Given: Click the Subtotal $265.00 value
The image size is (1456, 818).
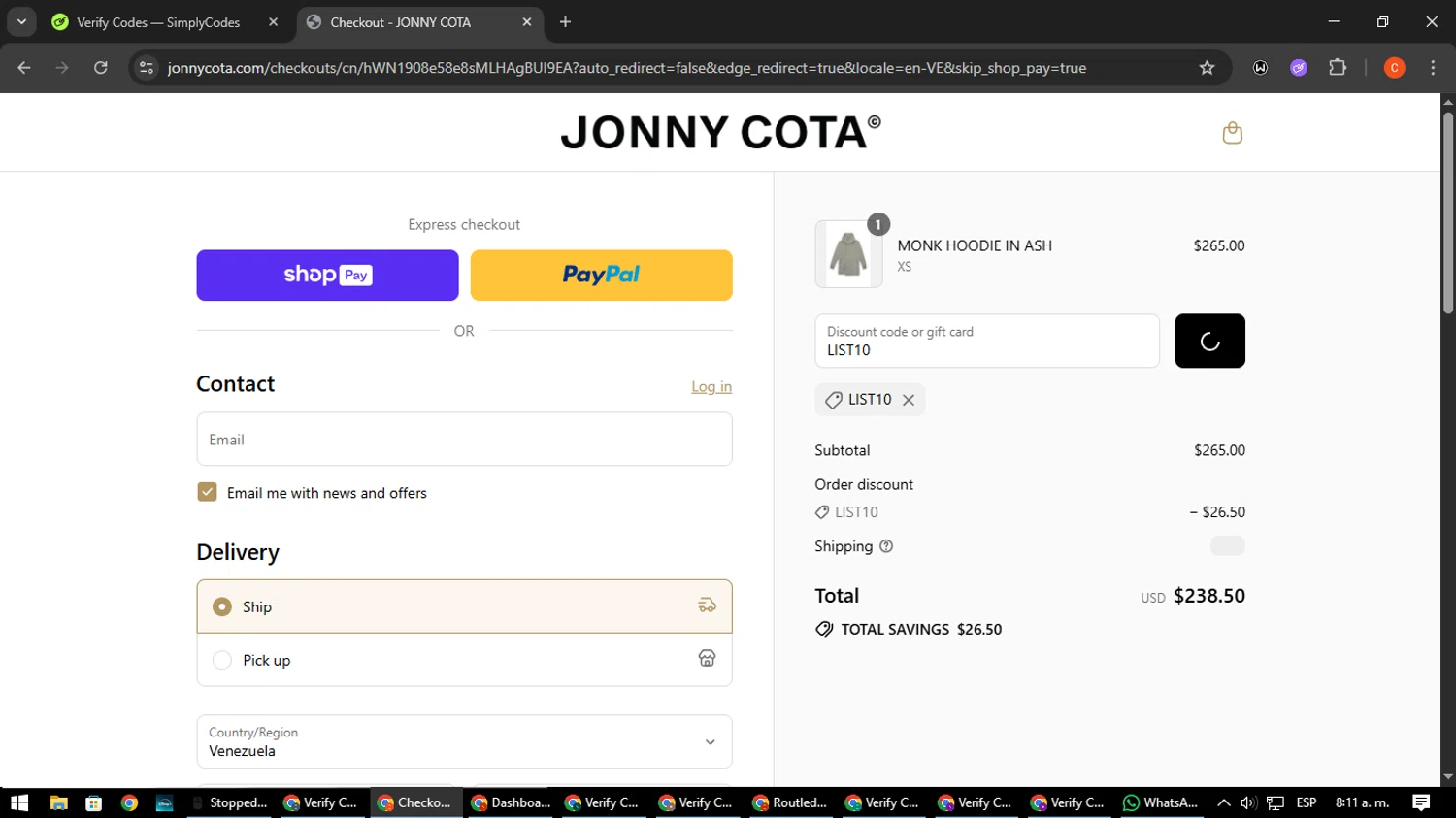Looking at the screenshot, I should click(x=1219, y=450).
